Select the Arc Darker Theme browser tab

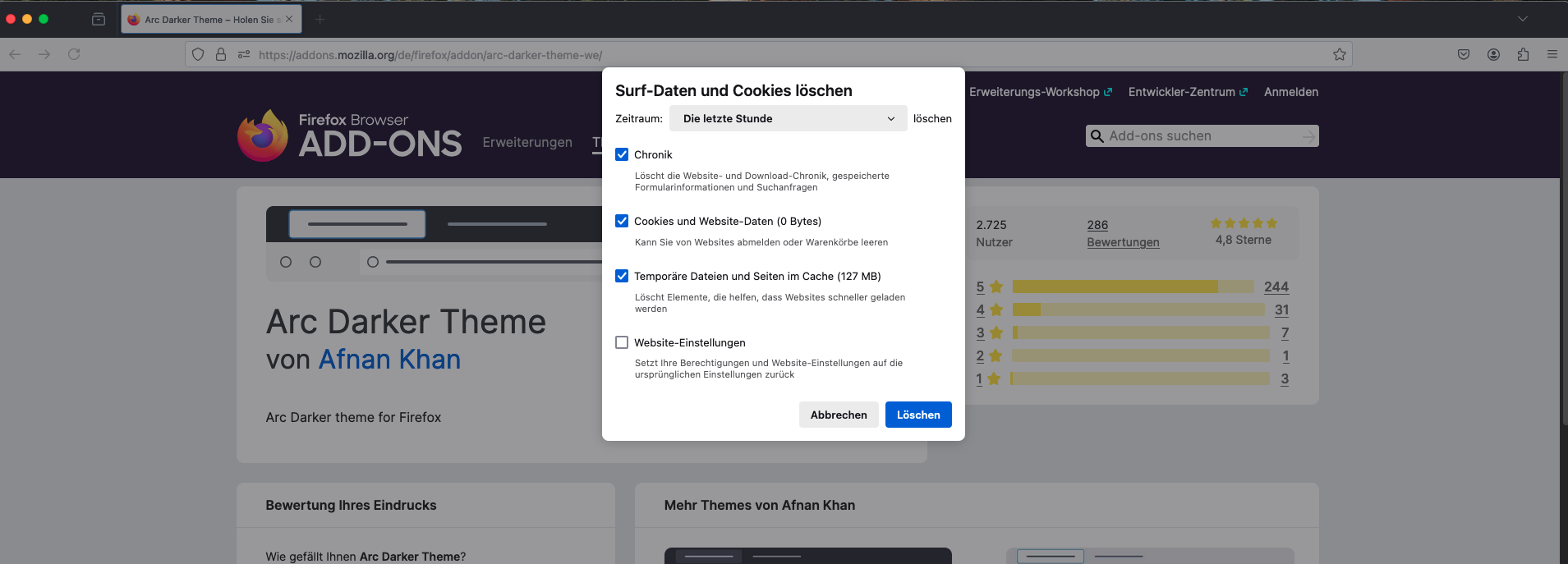pyautogui.click(x=211, y=19)
